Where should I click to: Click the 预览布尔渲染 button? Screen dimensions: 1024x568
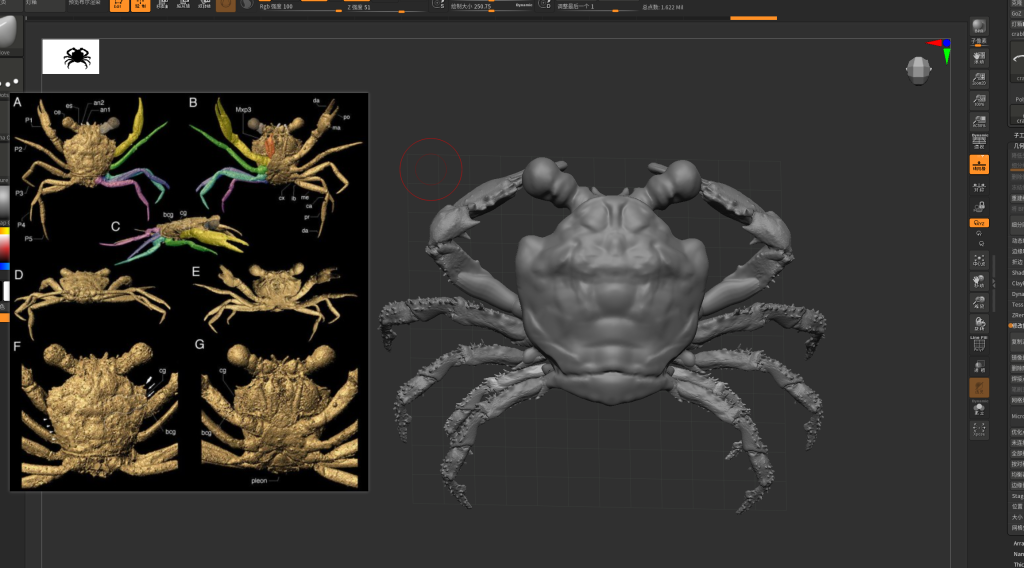(x=85, y=3)
